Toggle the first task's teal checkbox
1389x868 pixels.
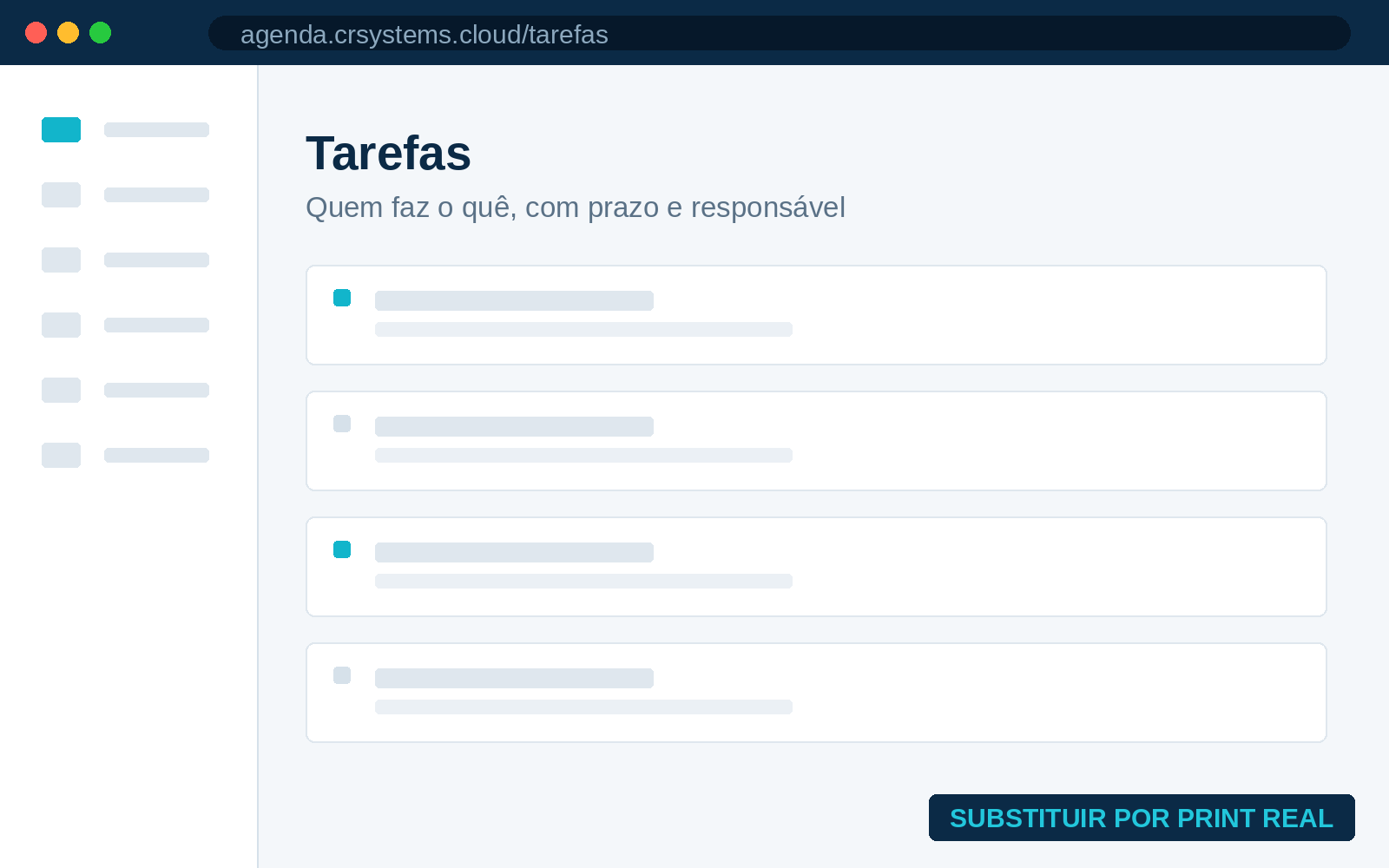[x=342, y=298]
